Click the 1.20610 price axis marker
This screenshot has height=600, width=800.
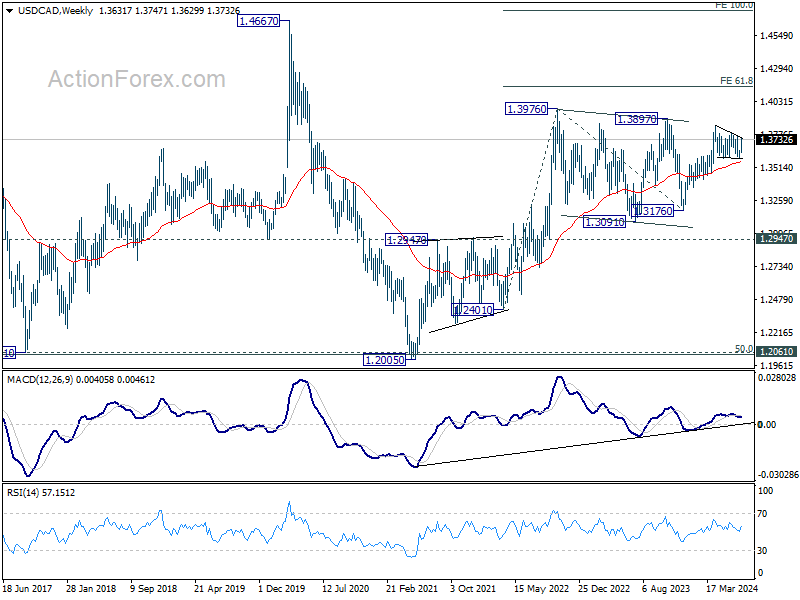[x=777, y=352]
